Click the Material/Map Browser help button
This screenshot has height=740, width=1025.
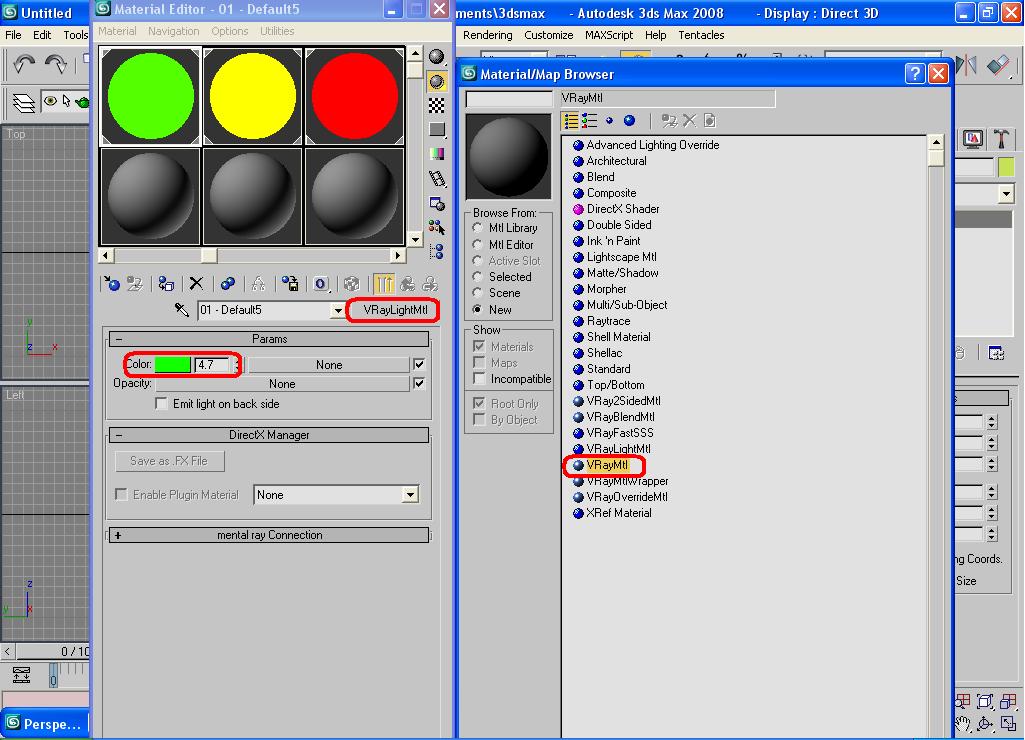915,74
